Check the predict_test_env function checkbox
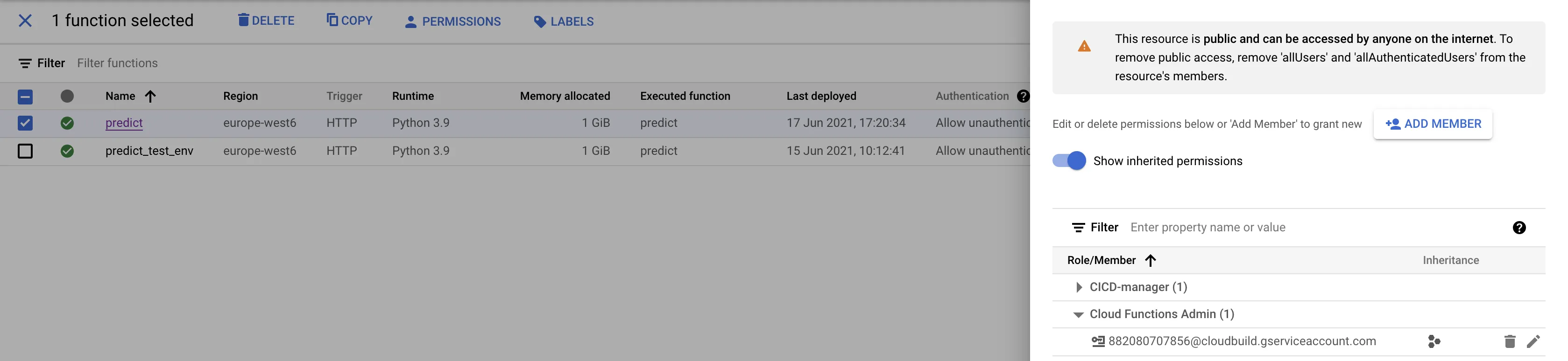This screenshot has width=1568, height=361. point(25,151)
